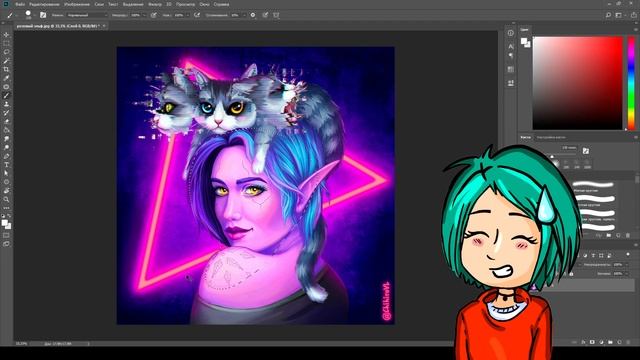Viewport: 640px width, 360px height.
Task: Open Opacity slider dropdown in options bar
Action: [144, 15]
